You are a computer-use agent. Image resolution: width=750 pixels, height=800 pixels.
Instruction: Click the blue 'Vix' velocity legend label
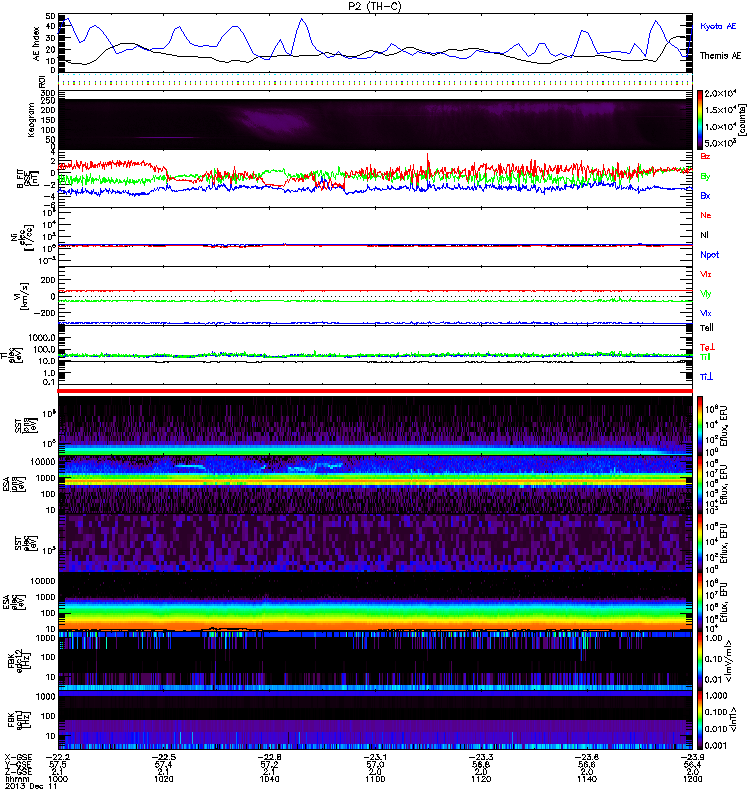(x=706, y=313)
